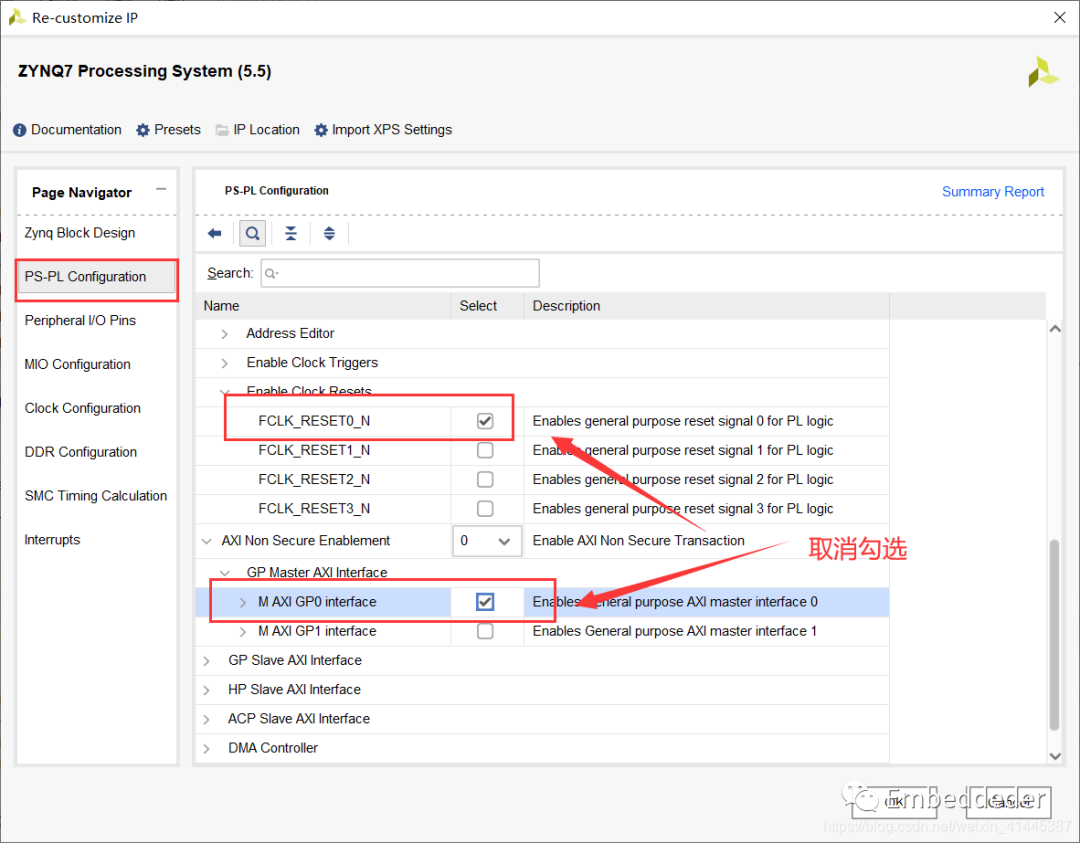Image resolution: width=1080 pixels, height=843 pixels.
Task: Enable FCLK_RESET2_N checkbox
Action: (x=485, y=479)
